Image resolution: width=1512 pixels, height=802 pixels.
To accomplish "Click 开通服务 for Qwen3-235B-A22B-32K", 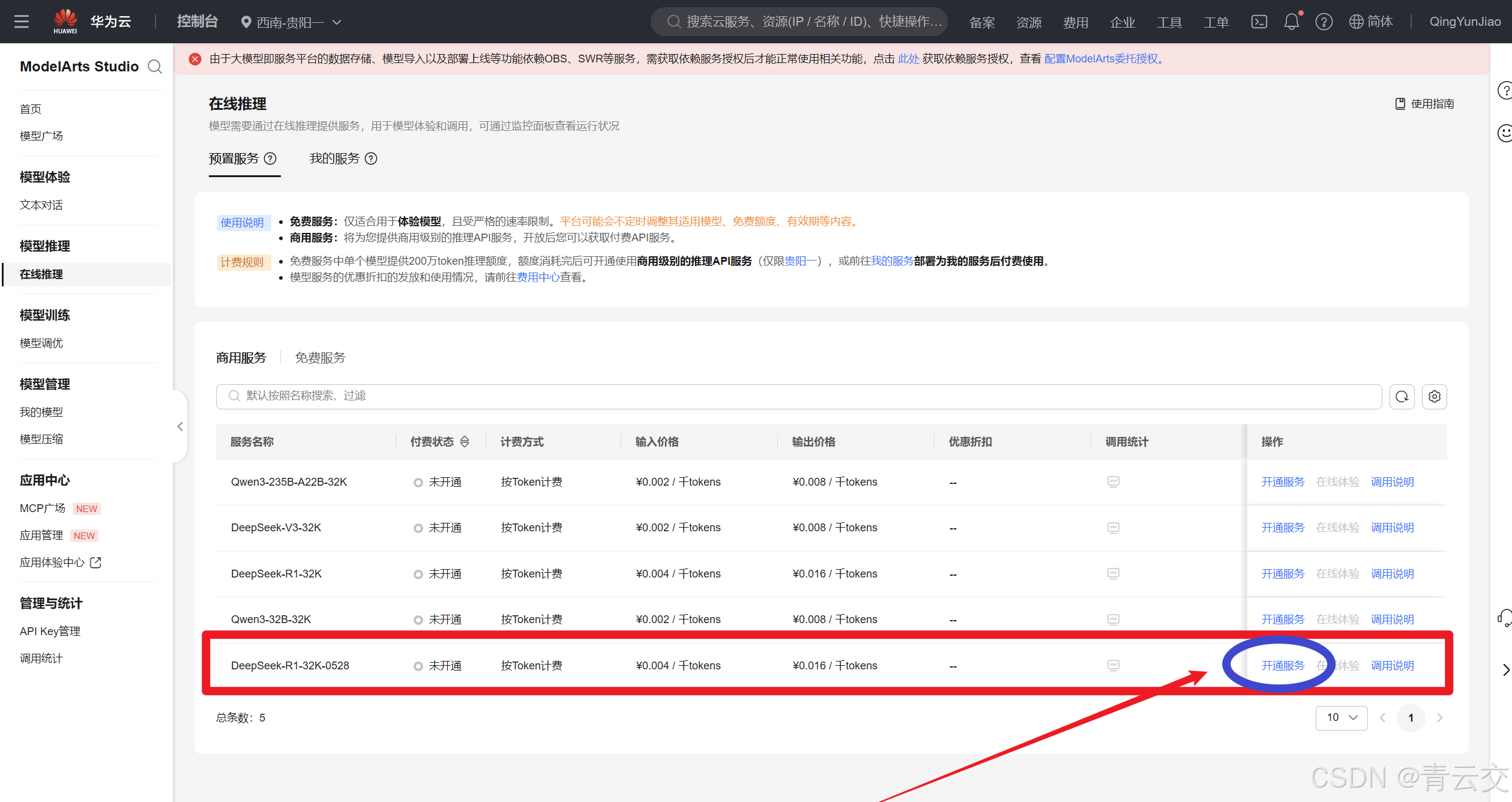I will tap(1283, 482).
